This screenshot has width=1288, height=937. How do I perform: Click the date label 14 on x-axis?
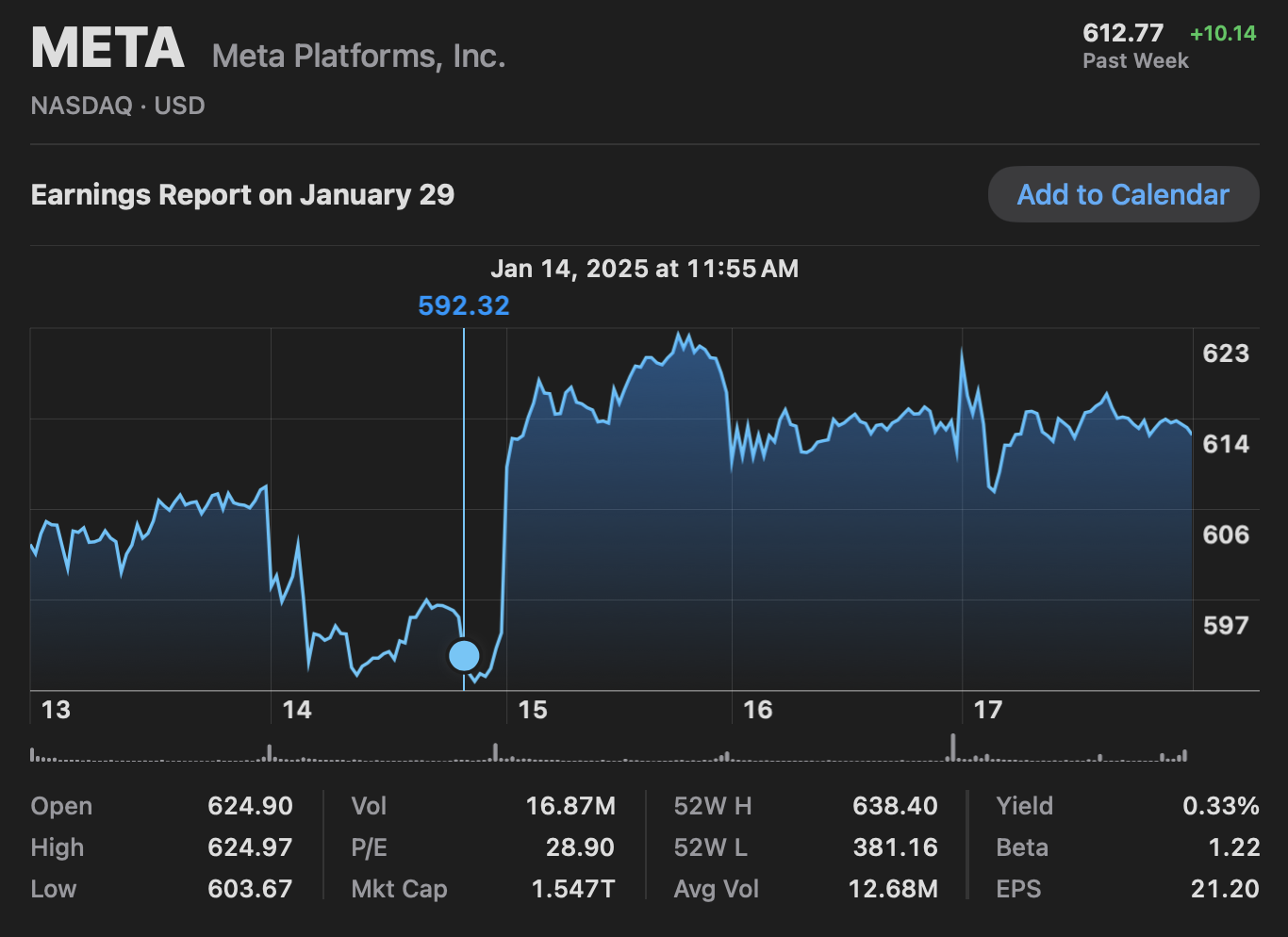[297, 710]
